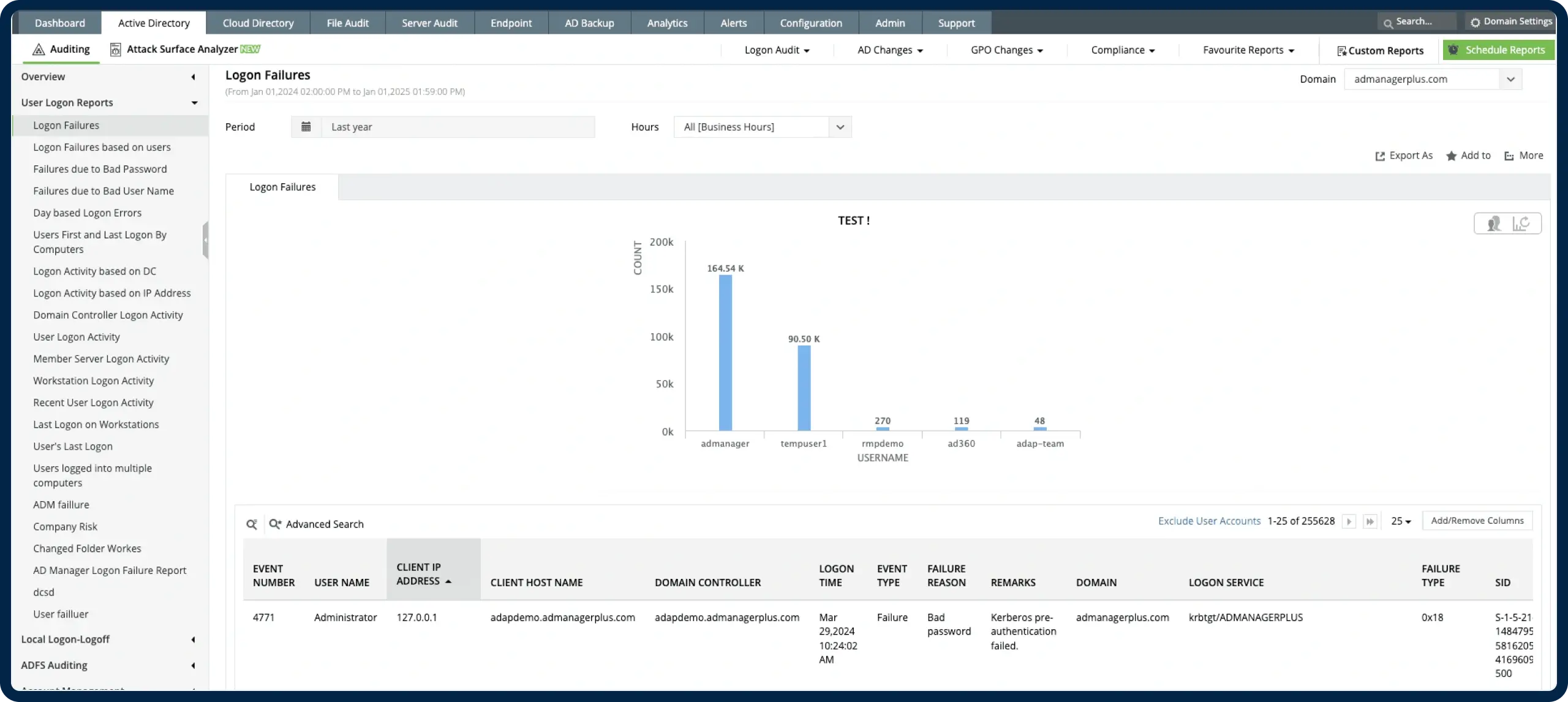Click the refresh chart icon
The height and width of the screenshot is (702, 1568).
coord(1521,224)
